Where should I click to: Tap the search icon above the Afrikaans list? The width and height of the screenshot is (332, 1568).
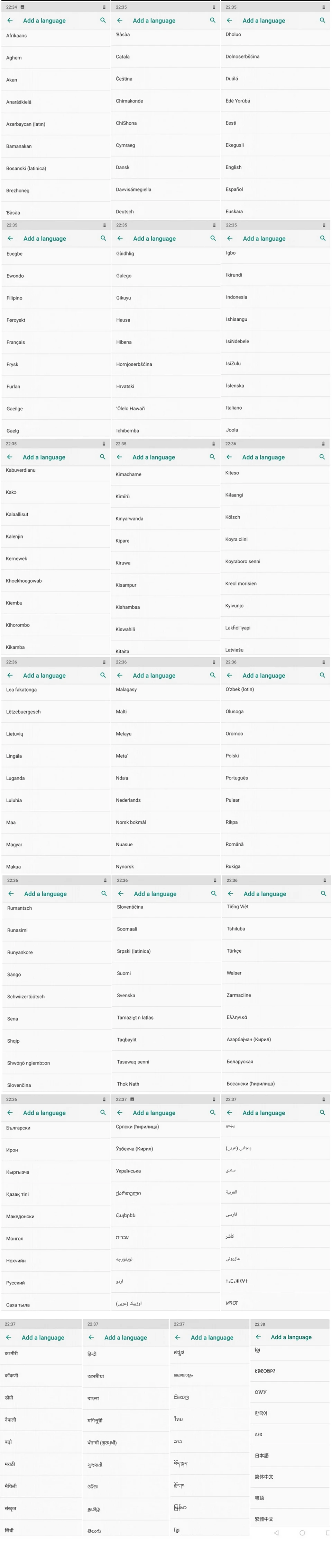103,20
